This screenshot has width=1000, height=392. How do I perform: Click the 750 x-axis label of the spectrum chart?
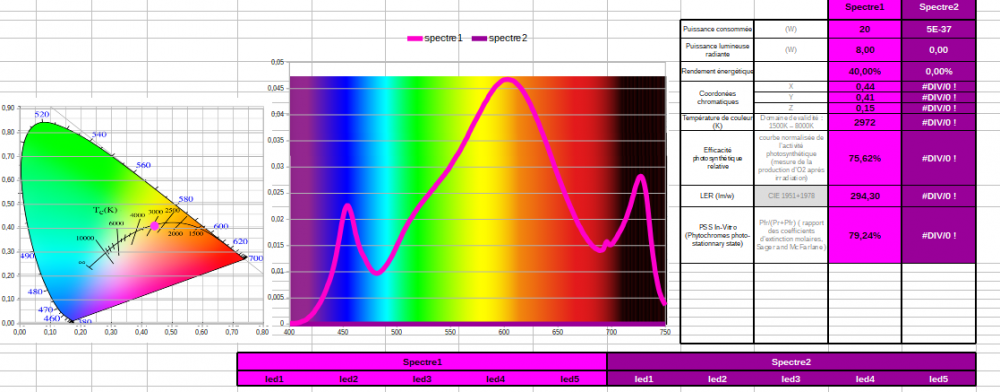[x=666, y=331]
